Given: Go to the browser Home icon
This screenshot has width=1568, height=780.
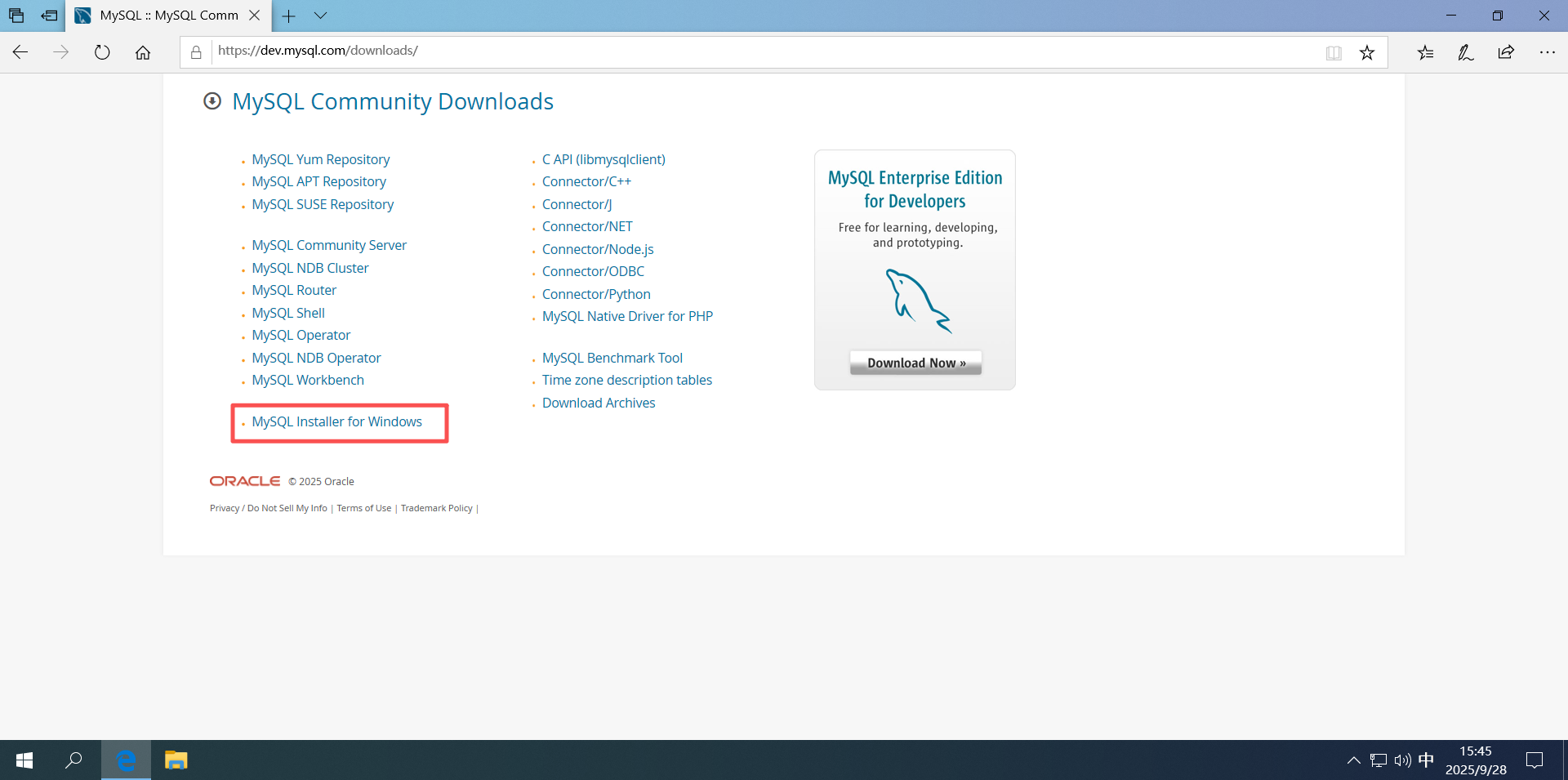Looking at the screenshot, I should [x=143, y=52].
